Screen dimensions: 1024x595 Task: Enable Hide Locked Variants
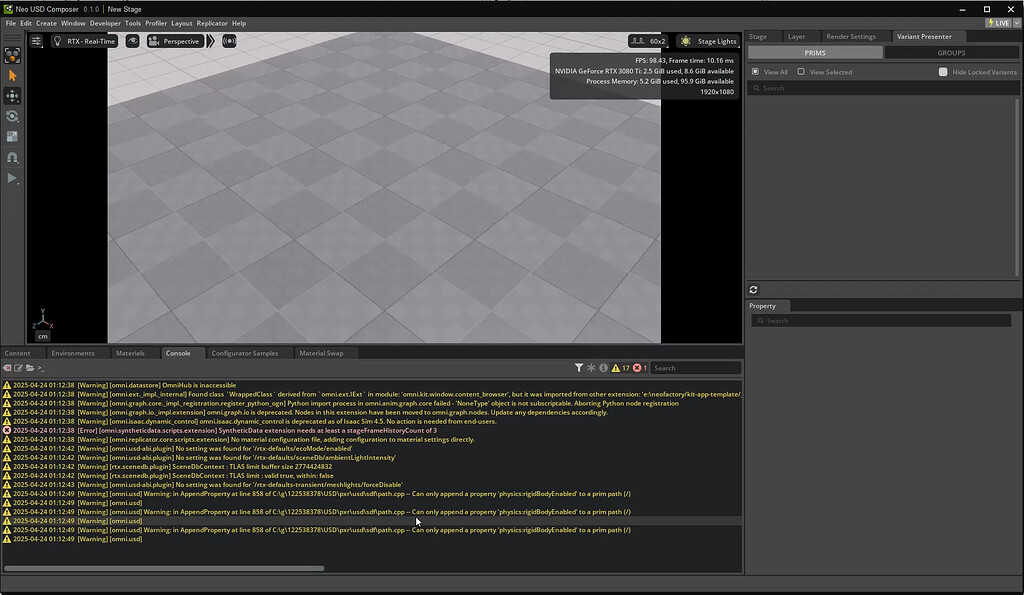coord(943,71)
